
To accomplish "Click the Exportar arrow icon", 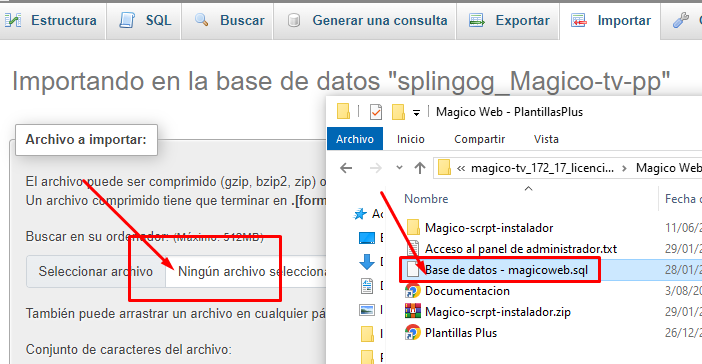I will (476, 21).
